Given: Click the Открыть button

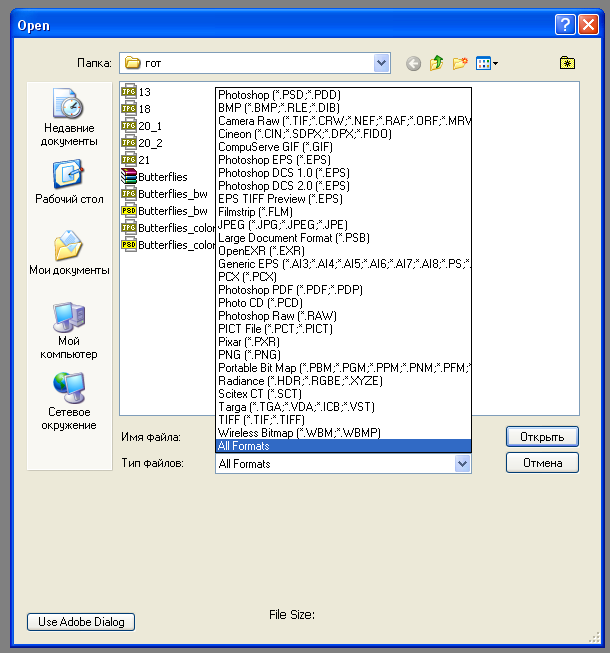Looking at the screenshot, I should pyautogui.click(x=542, y=437).
